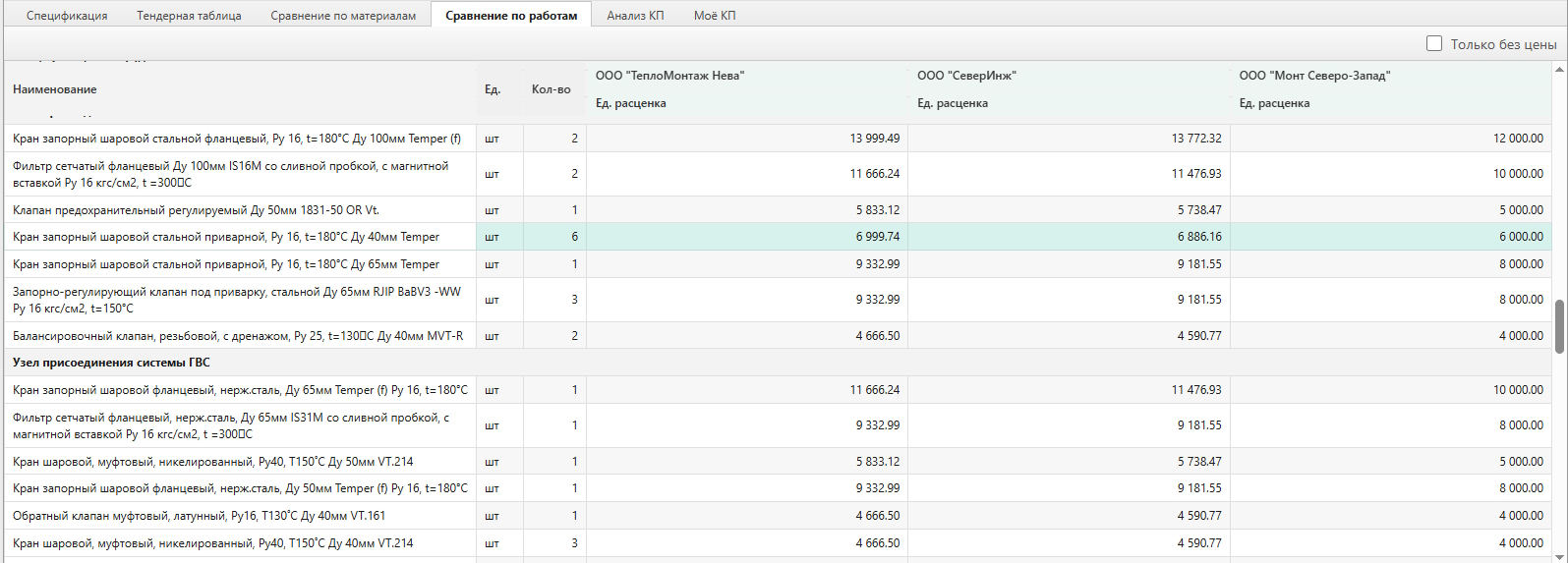Viewport: 1568px width, 563px height.
Task: Select row Обратный клапан муфтовый Ду 40мм VT.161
Action: pos(778,516)
